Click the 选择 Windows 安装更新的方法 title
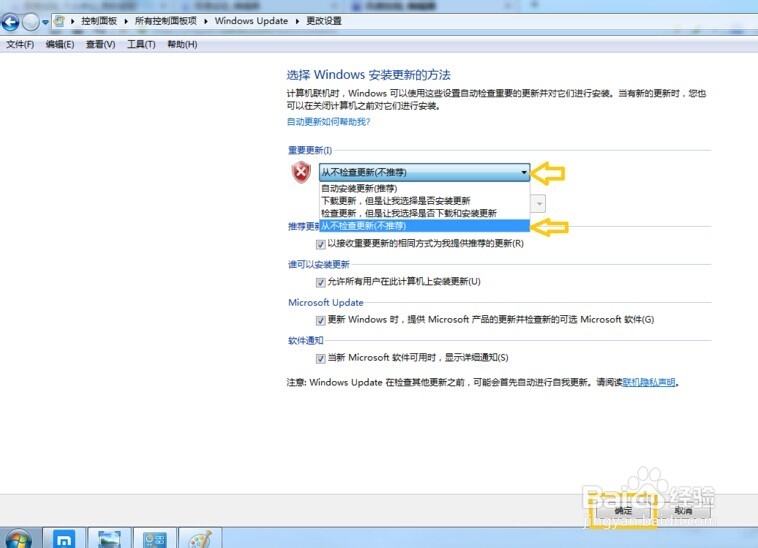The width and height of the screenshot is (758, 548). (x=368, y=75)
